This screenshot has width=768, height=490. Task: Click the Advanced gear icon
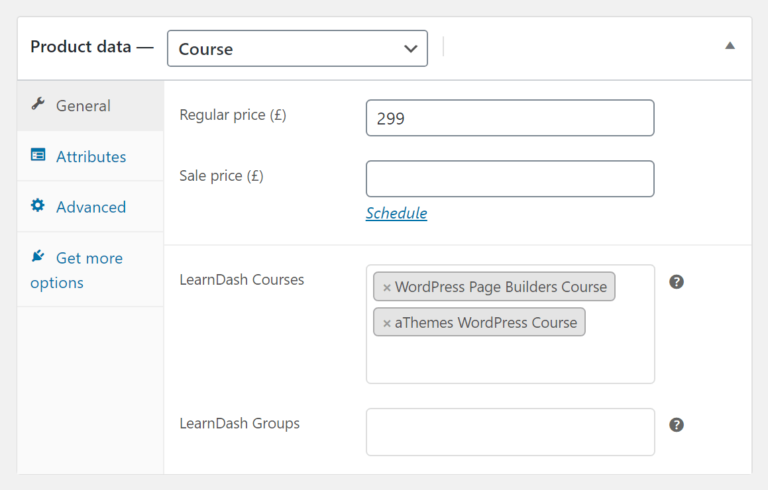pos(38,206)
